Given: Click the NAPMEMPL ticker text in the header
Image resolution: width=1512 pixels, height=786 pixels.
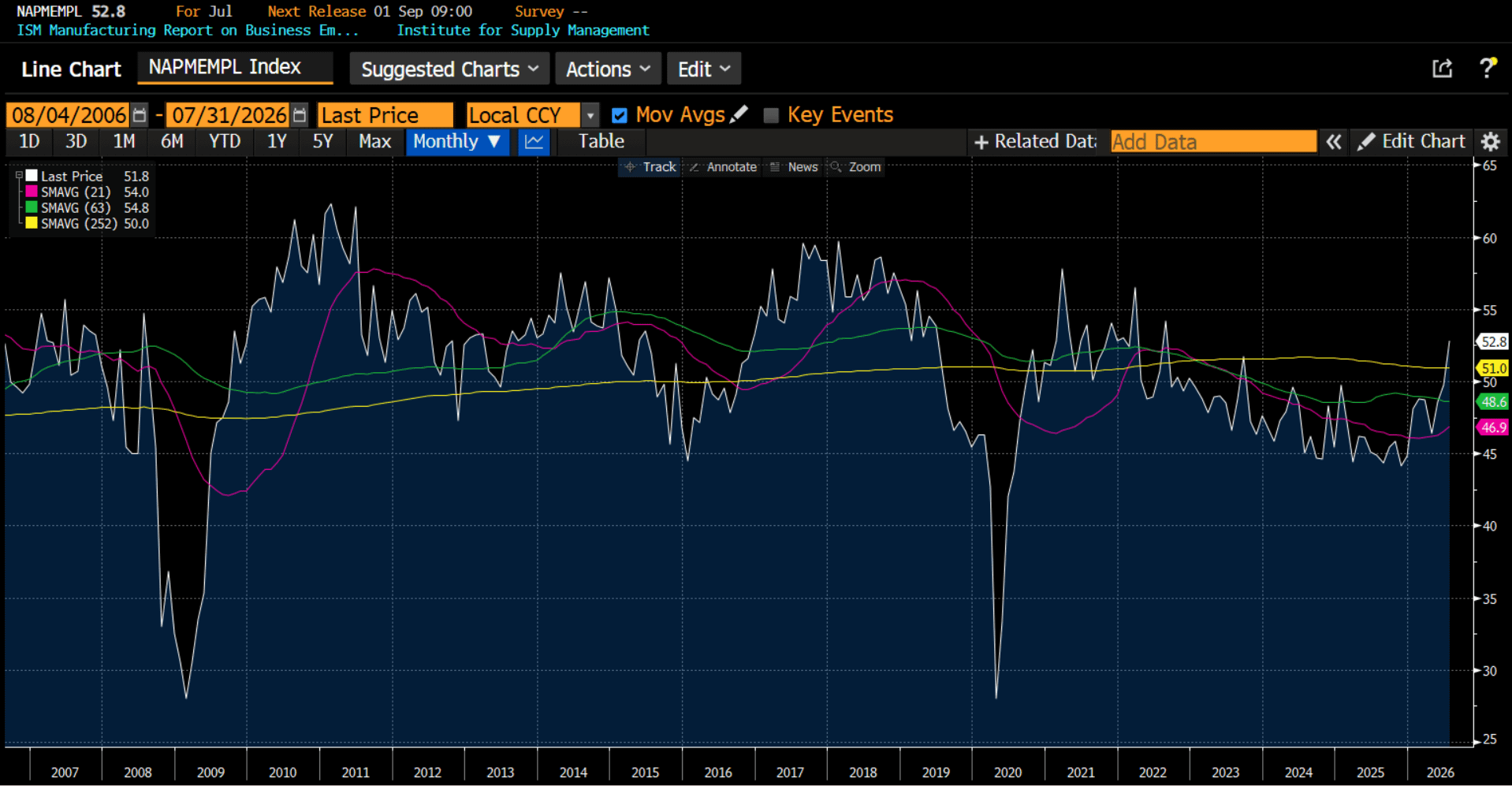Looking at the screenshot, I should 49,12.
